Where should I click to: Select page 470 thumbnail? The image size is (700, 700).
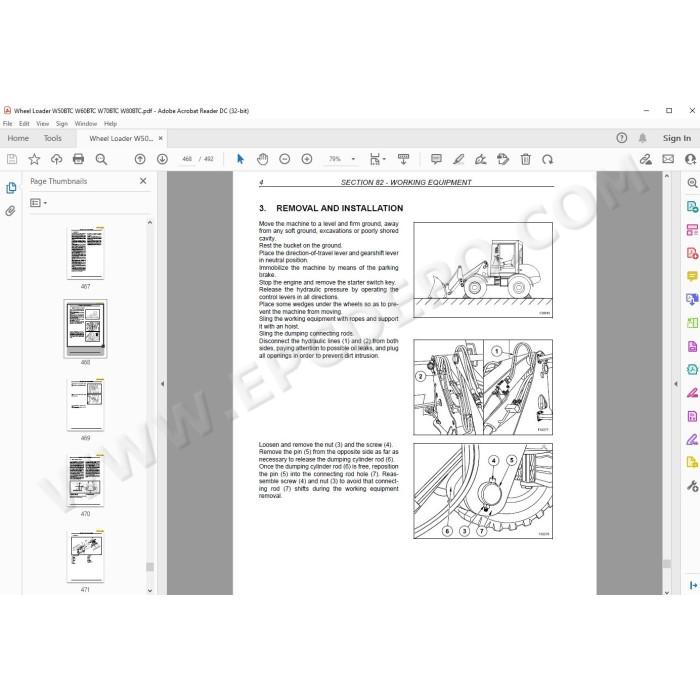(x=85, y=480)
